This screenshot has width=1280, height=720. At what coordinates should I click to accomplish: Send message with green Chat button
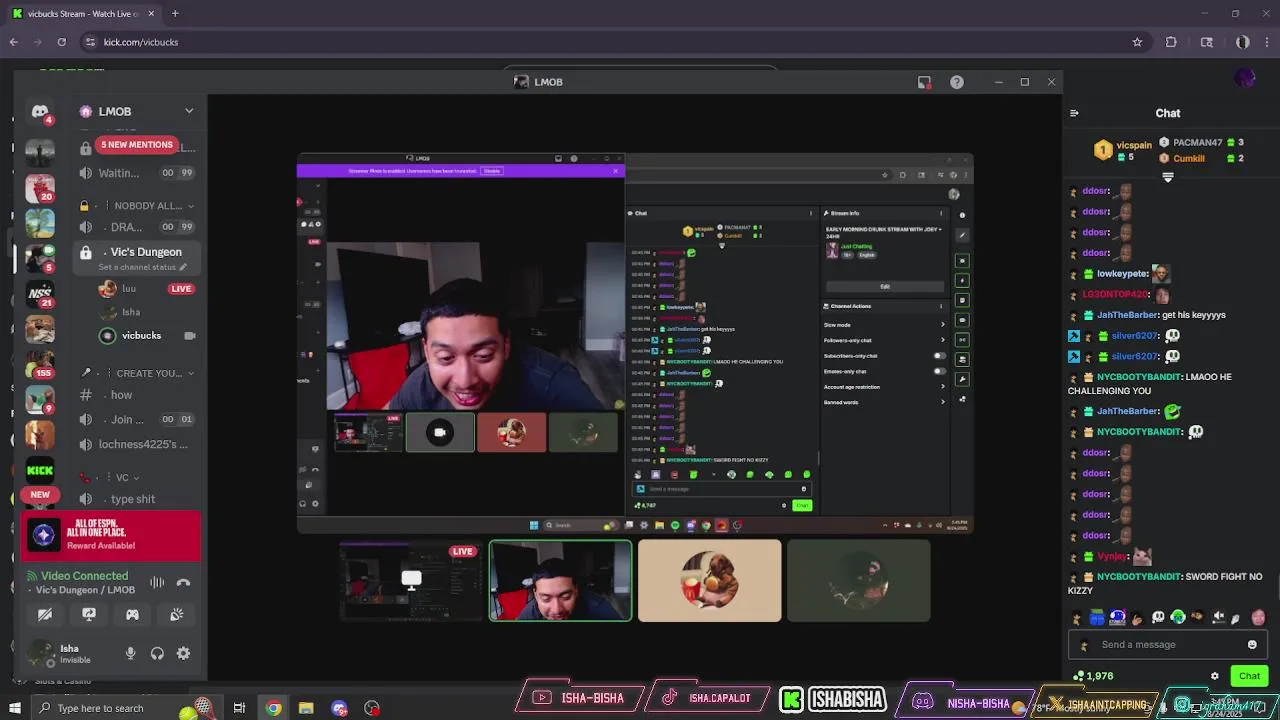click(x=1249, y=676)
